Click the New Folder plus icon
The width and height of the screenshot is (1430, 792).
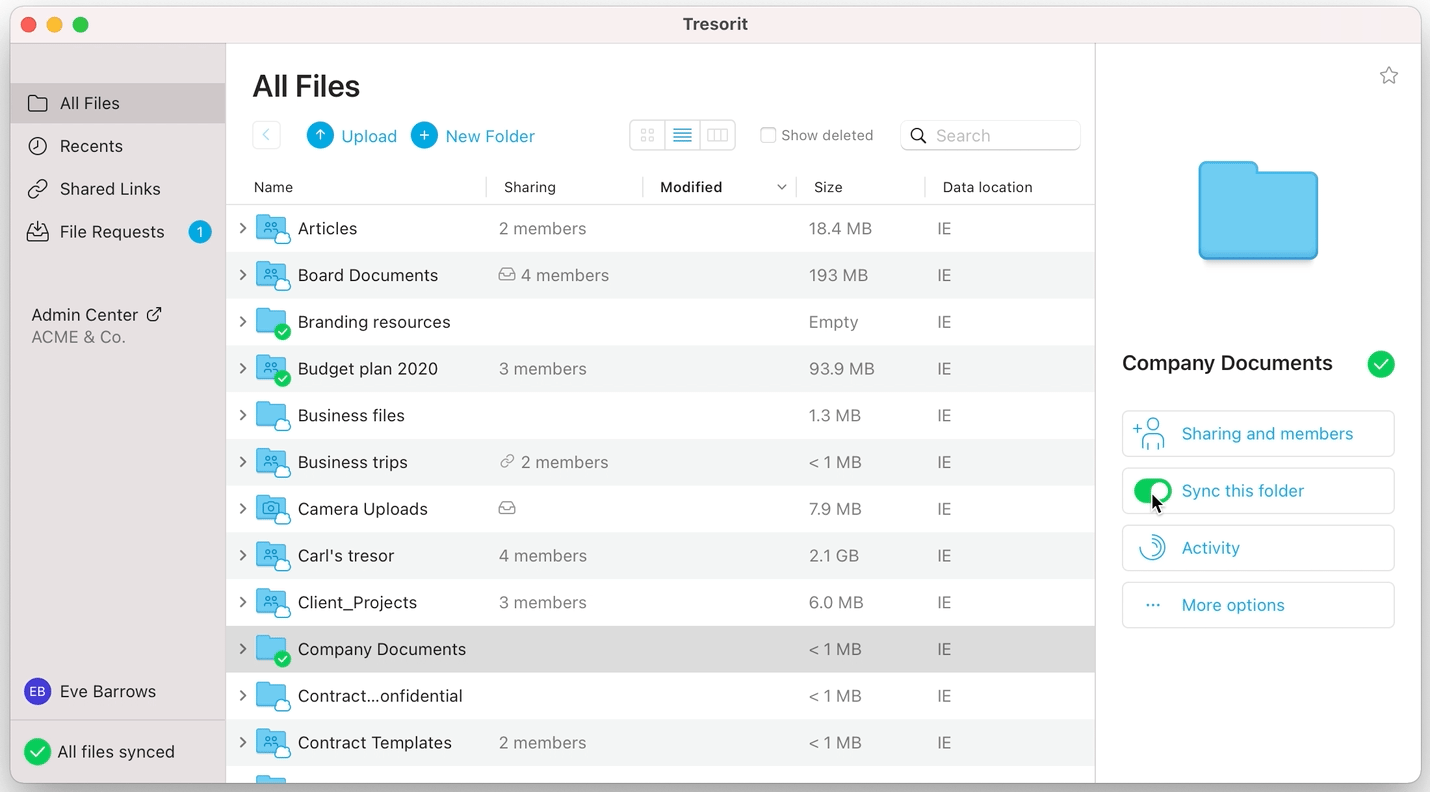click(x=424, y=136)
